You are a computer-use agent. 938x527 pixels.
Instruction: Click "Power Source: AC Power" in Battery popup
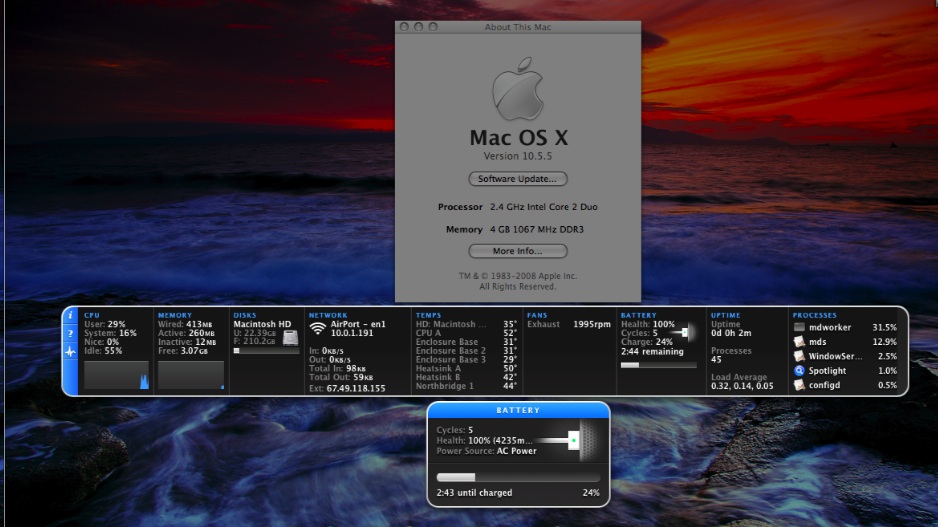click(x=486, y=451)
